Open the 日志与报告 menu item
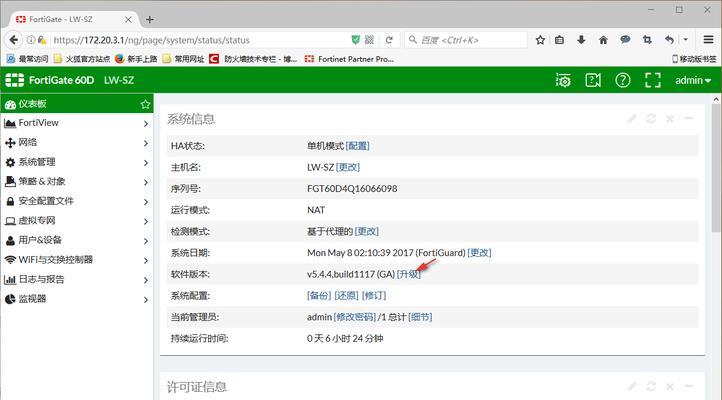This screenshot has height=400, width=722. pos(77,279)
